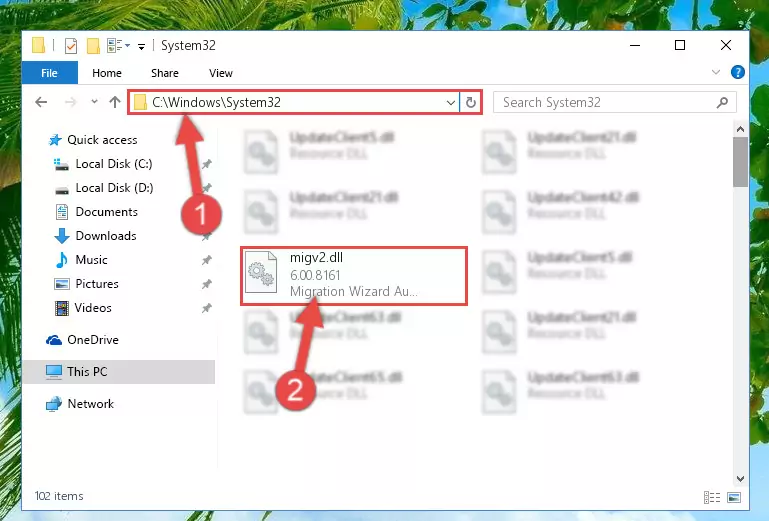Open the recent locations dropdown arrow
This screenshot has height=521, width=769.
click(94, 102)
